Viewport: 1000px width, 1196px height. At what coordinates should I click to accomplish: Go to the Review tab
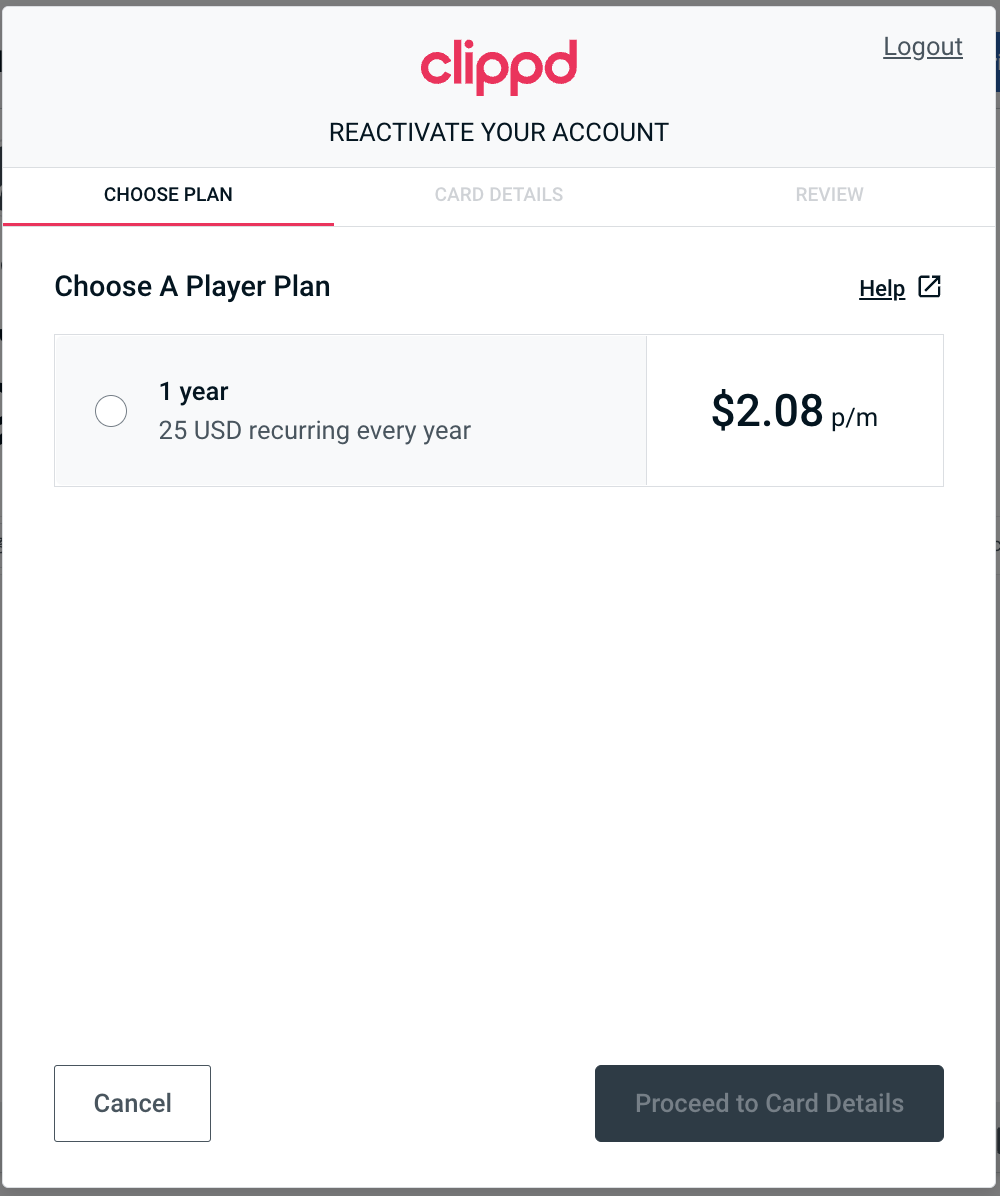(x=829, y=195)
